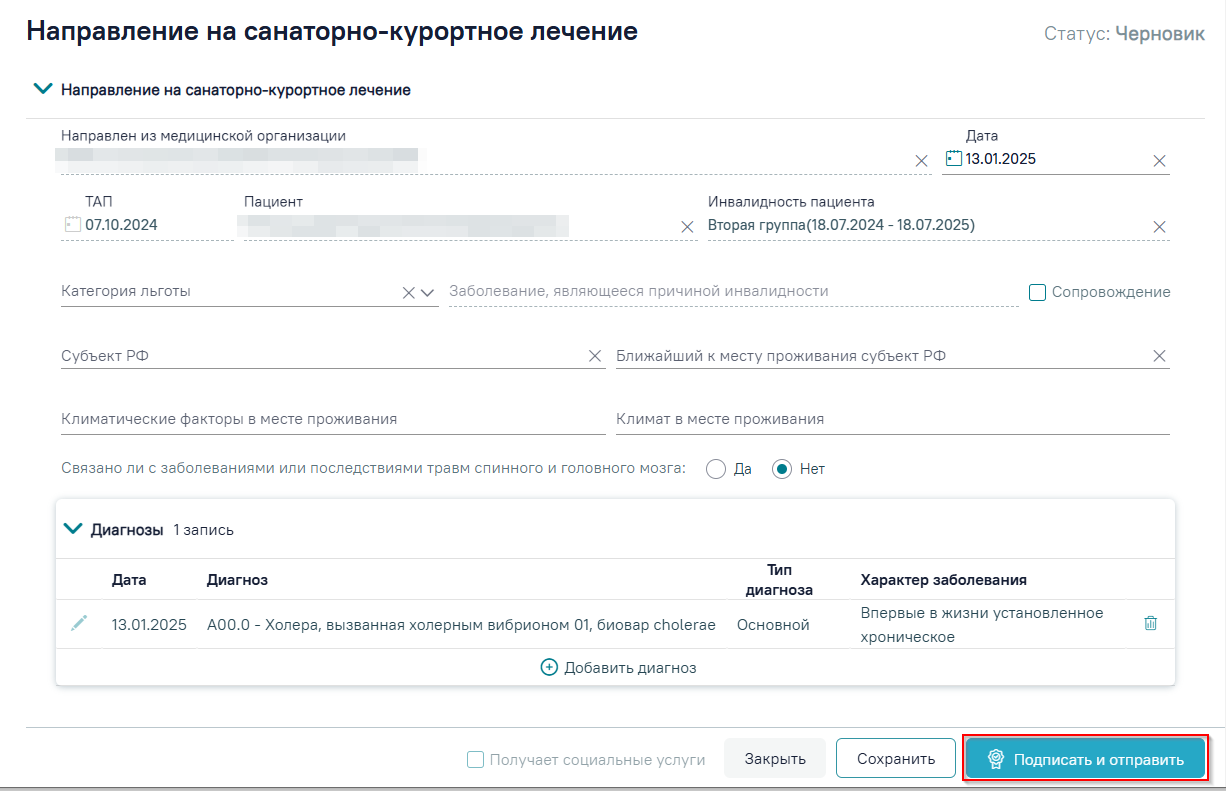
Task: Click the diagnosis text A00.0 - Холера
Action: 461,625
